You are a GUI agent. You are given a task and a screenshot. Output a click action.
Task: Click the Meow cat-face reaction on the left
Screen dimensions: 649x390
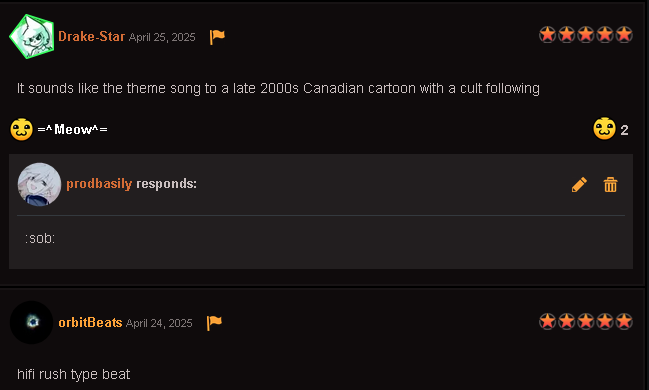(x=22, y=130)
